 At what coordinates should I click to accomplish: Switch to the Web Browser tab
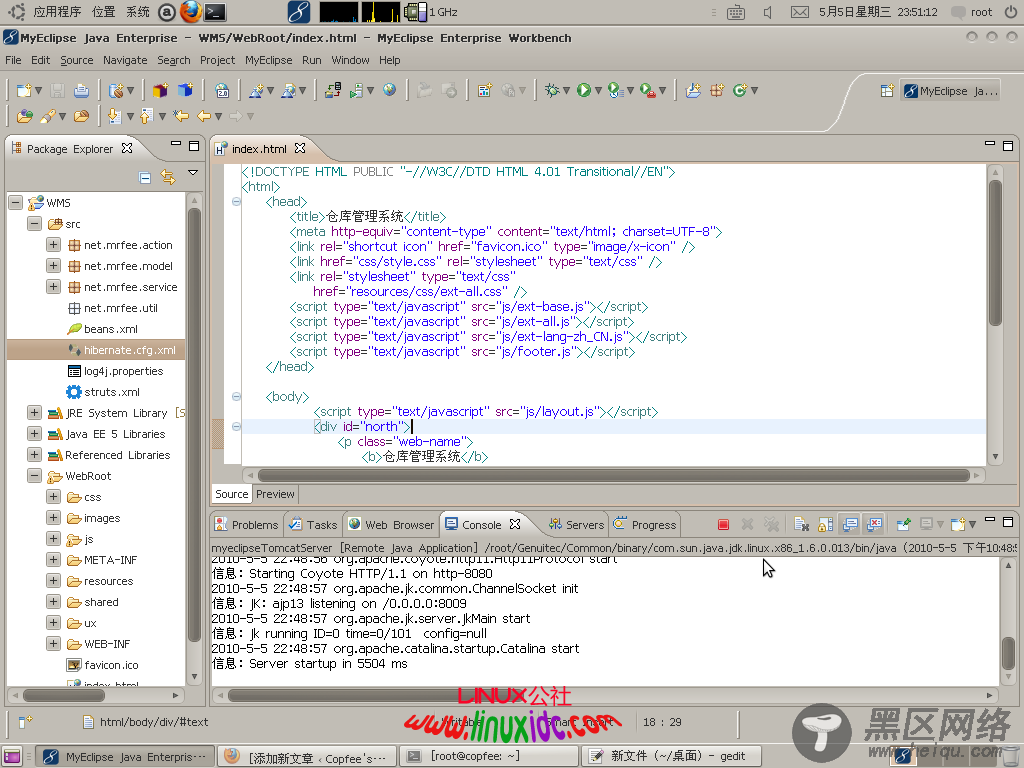(x=391, y=524)
